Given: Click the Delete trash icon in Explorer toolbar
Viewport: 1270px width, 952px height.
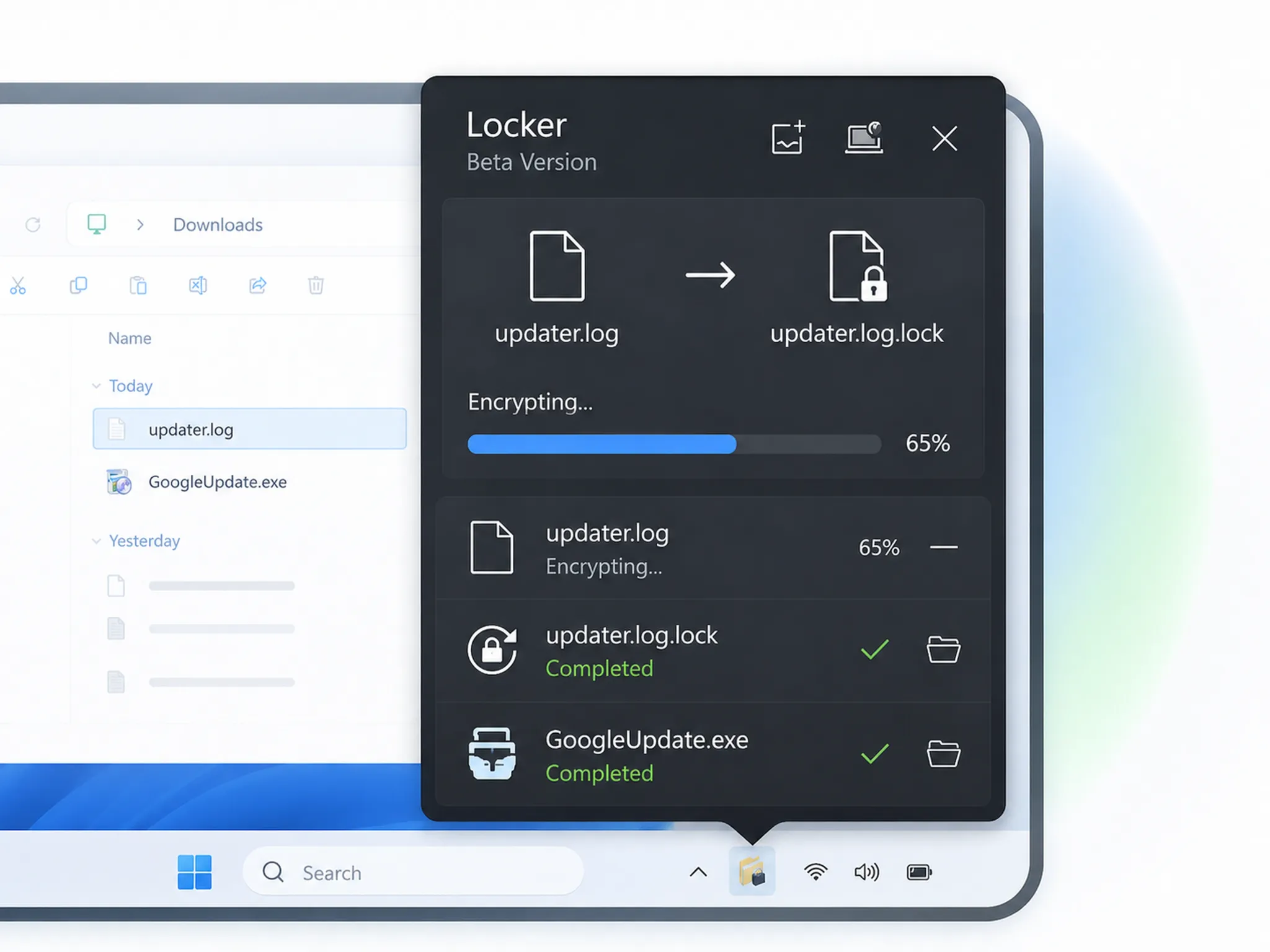Looking at the screenshot, I should [316, 285].
